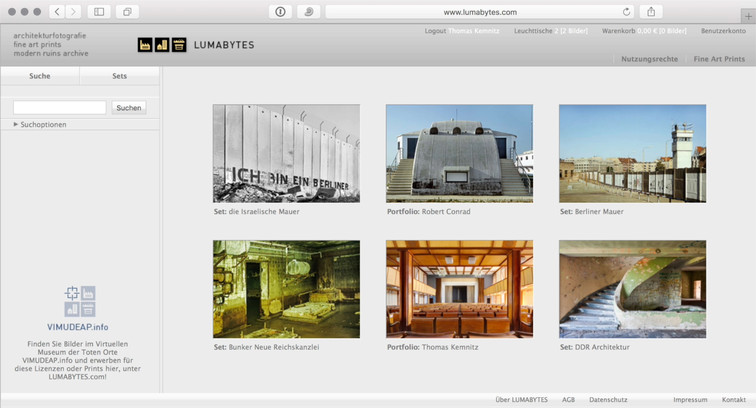The width and height of the screenshot is (756, 408).
Task: Show the Safari sidebar
Action: click(99, 12)
